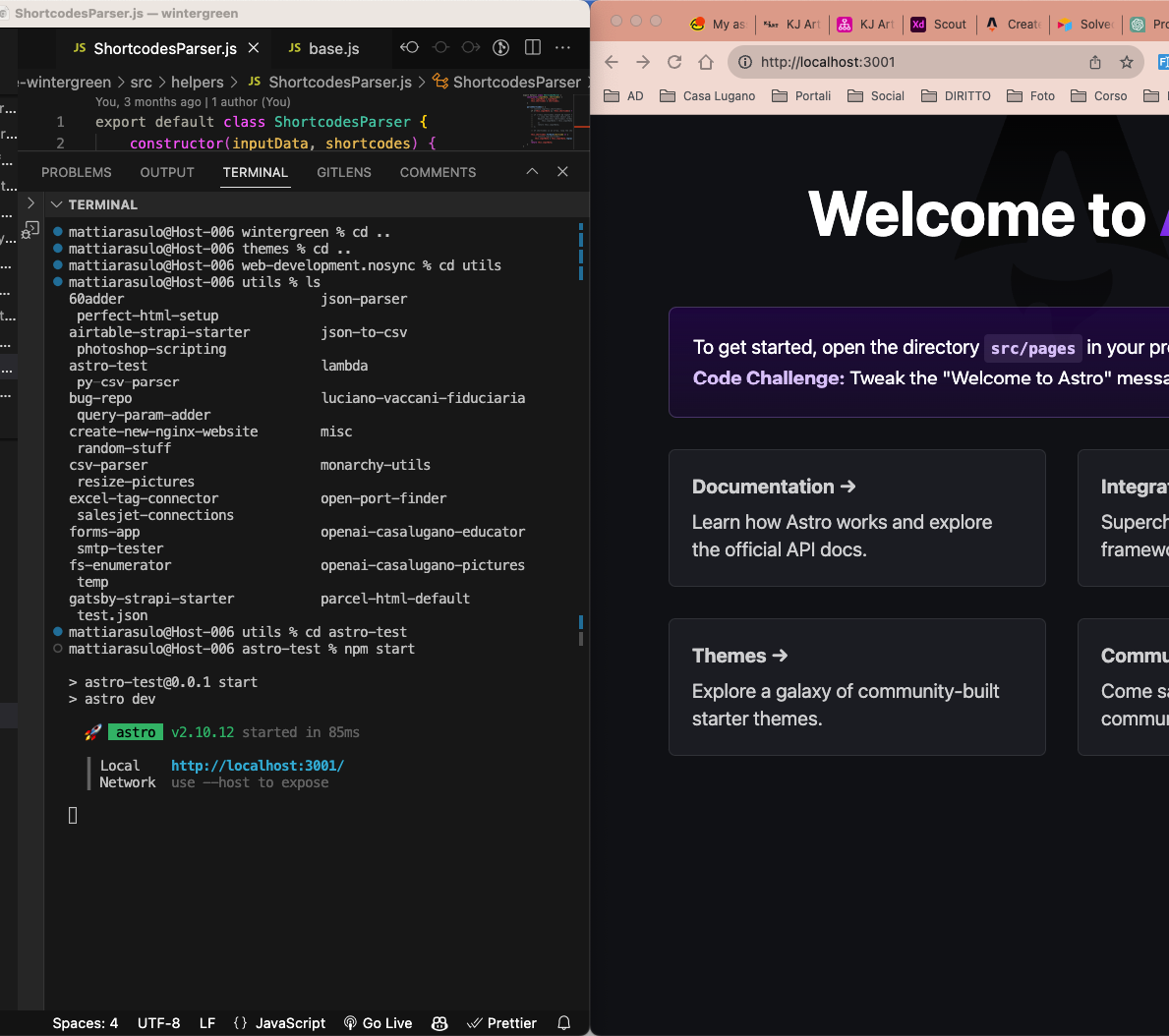Toggle the bookmark star for localhost:3001
The width and height of the screenshot is (1169, 1036).
(1127, 61)
